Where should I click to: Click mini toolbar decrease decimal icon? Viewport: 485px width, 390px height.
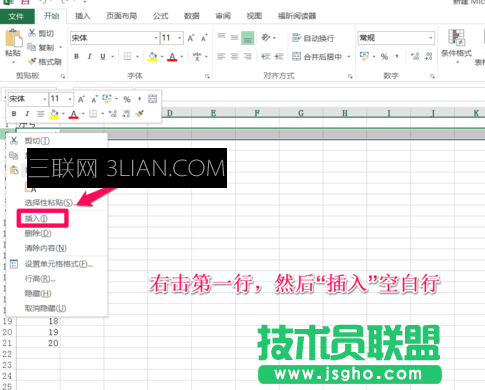tap(126, 114)
